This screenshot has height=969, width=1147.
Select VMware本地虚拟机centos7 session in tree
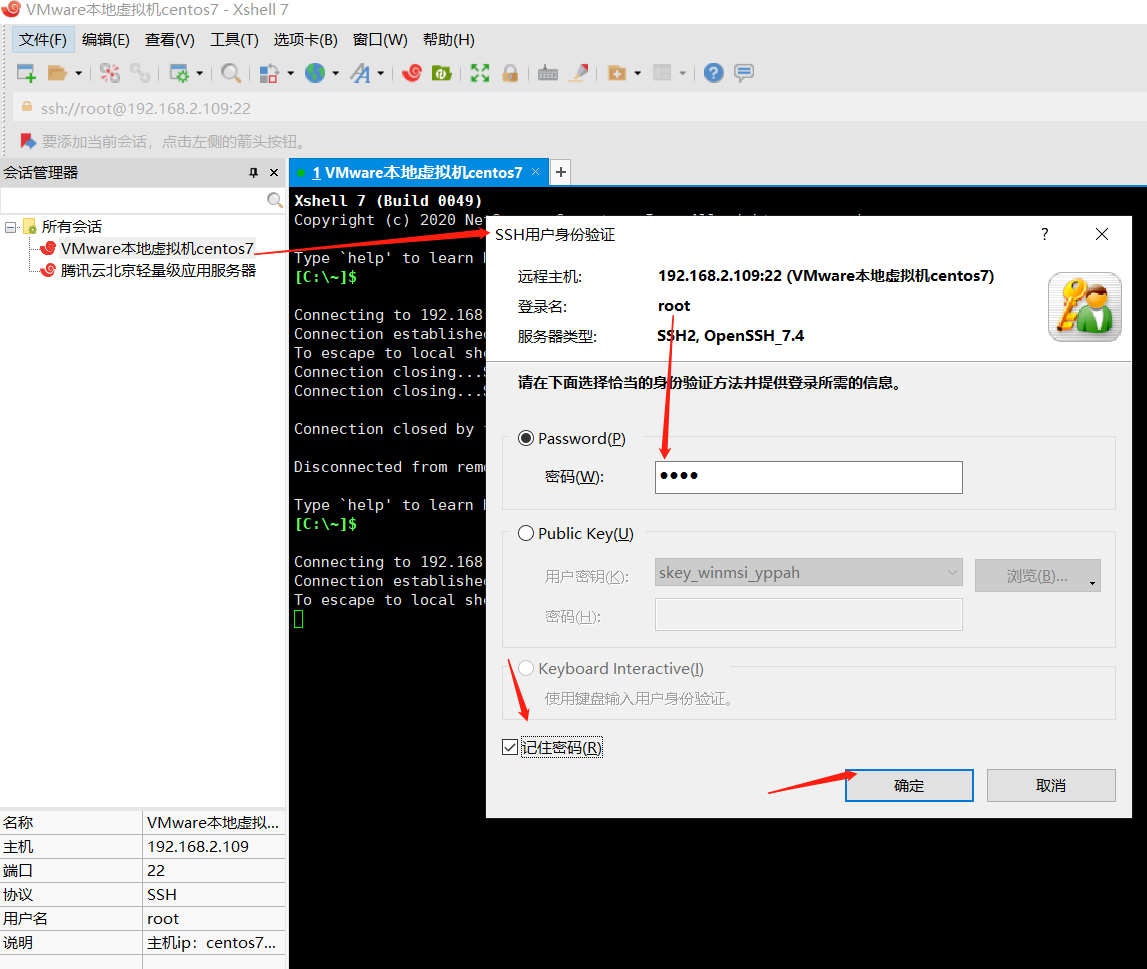point(157,249)
